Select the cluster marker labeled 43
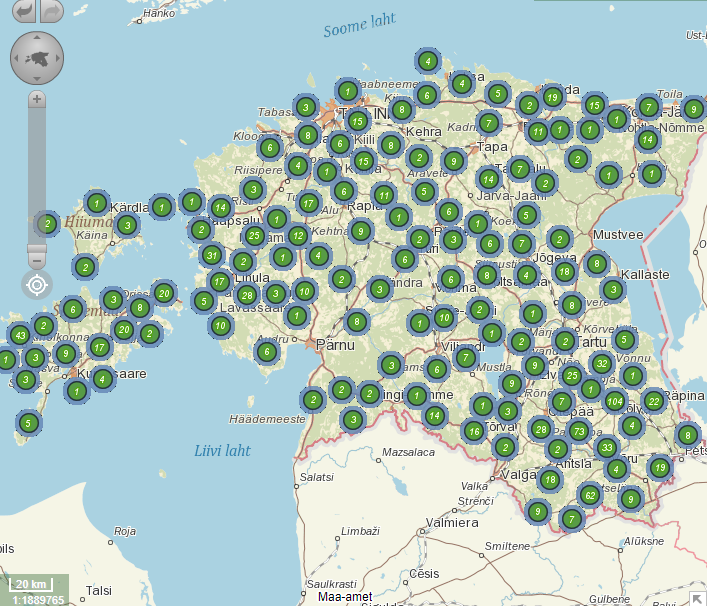The width and height of the screenshot is (707, 606). [20, 335]
